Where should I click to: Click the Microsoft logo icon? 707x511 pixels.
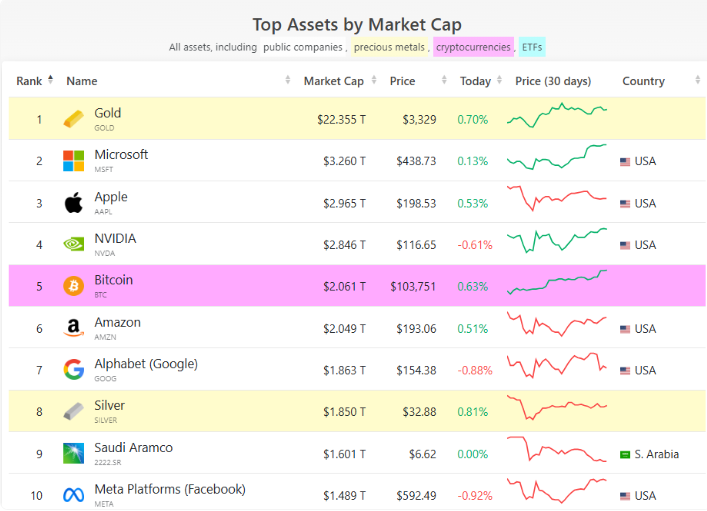(x=73, y=161)
